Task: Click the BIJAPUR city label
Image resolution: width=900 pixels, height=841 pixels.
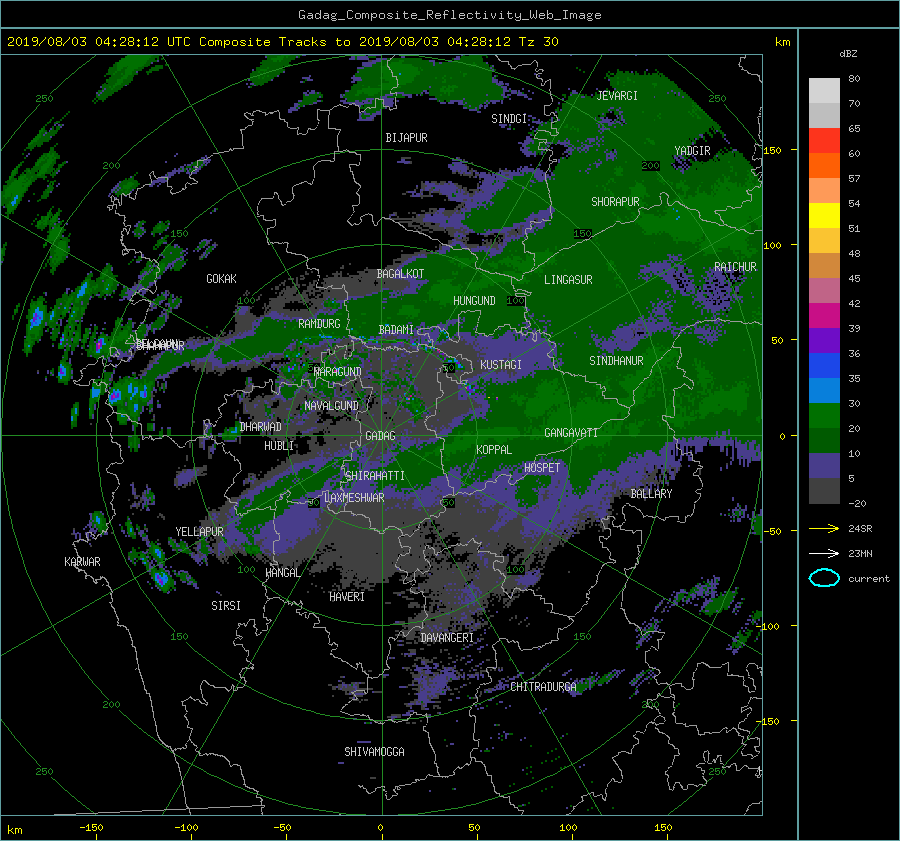Action: point(406,138)
